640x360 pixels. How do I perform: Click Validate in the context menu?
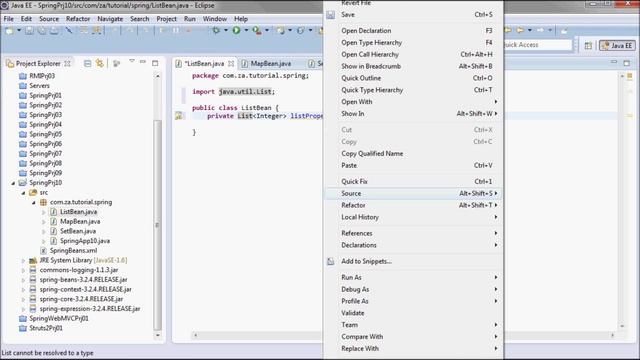click(x=414, y=313)
